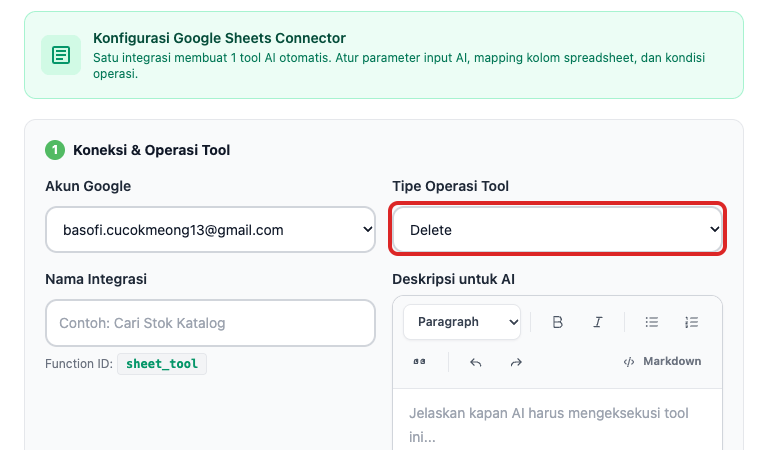Click the sheet_tool Function ID badge
The image size is (768, 450).
(162, 364)
